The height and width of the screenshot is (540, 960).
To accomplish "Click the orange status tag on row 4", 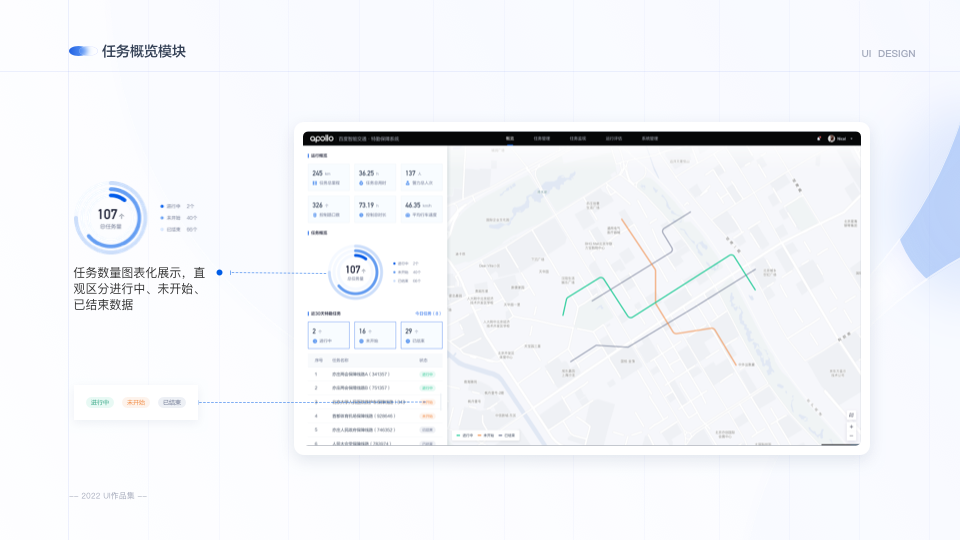I will coord(427,416).
